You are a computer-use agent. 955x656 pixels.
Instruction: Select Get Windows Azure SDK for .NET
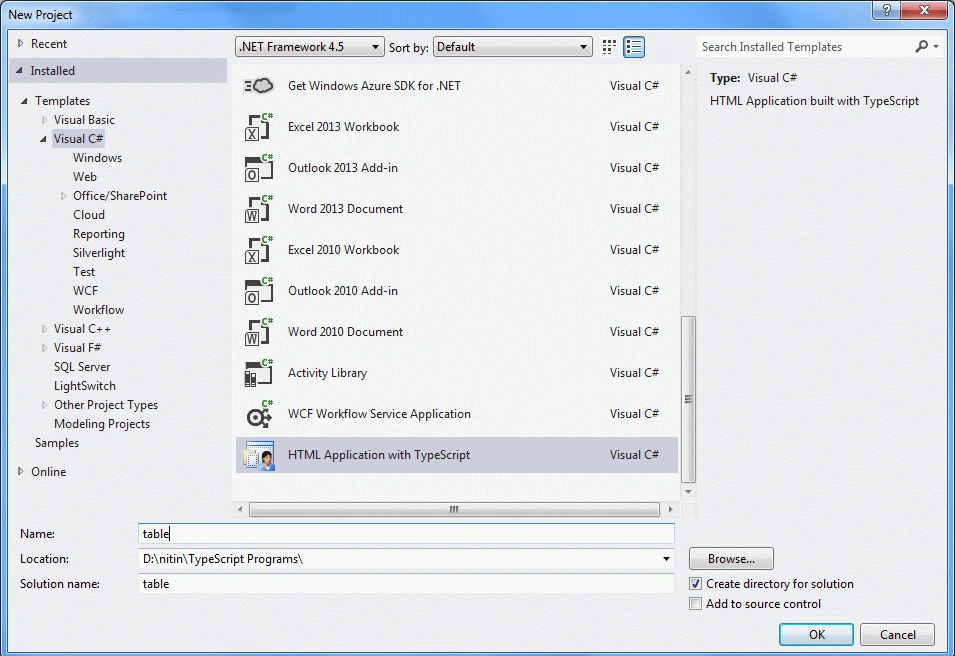tap(374, 86)
